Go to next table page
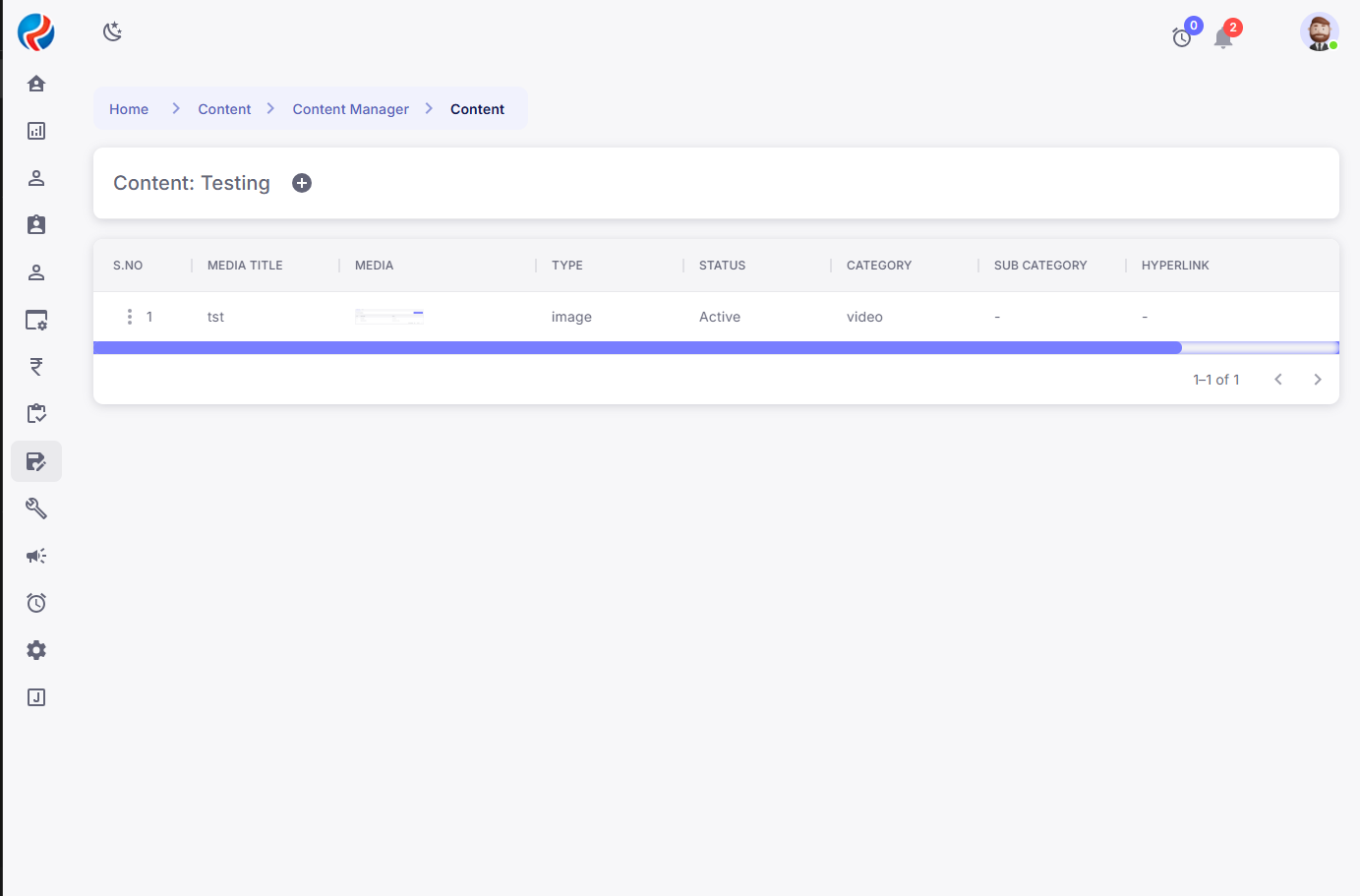This screenshot has width=1360, height=896. click(1318, 380)
